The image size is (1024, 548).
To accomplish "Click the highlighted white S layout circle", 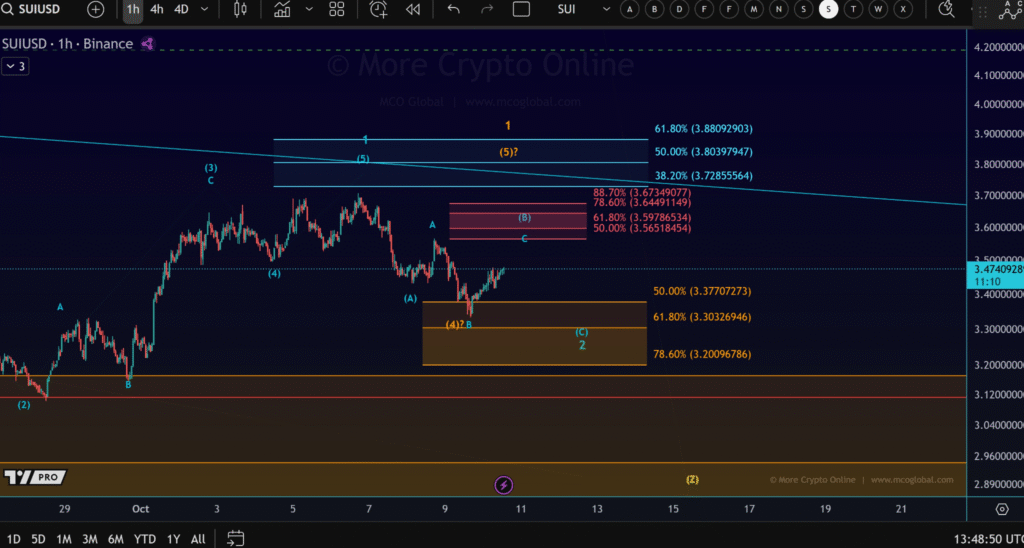I will pyautogui.click(x=828, y=9).
